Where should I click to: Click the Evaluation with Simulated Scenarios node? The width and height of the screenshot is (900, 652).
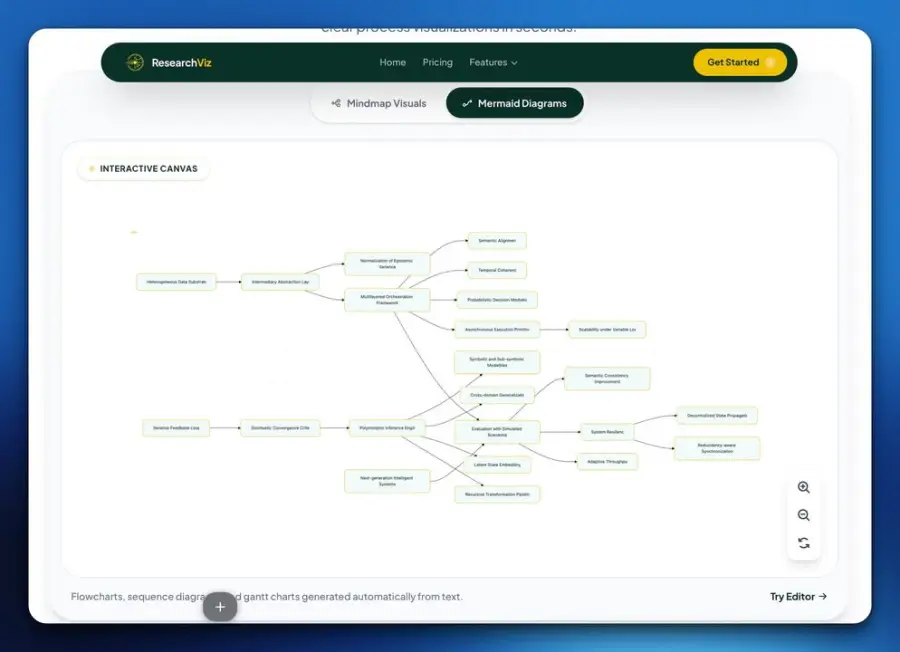point(497,432)
